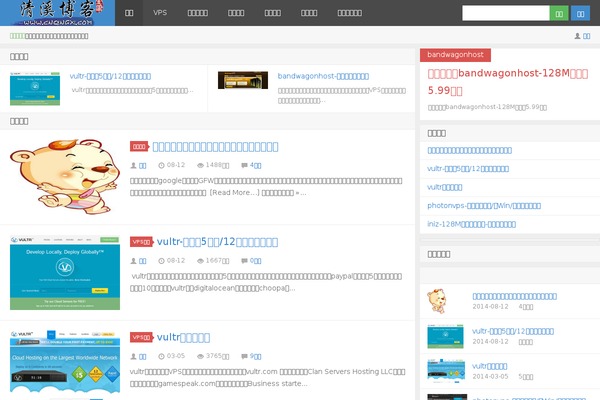Click author icon on views-1667 post
This screenshot has width=600, height=400.
click(133, 261)
